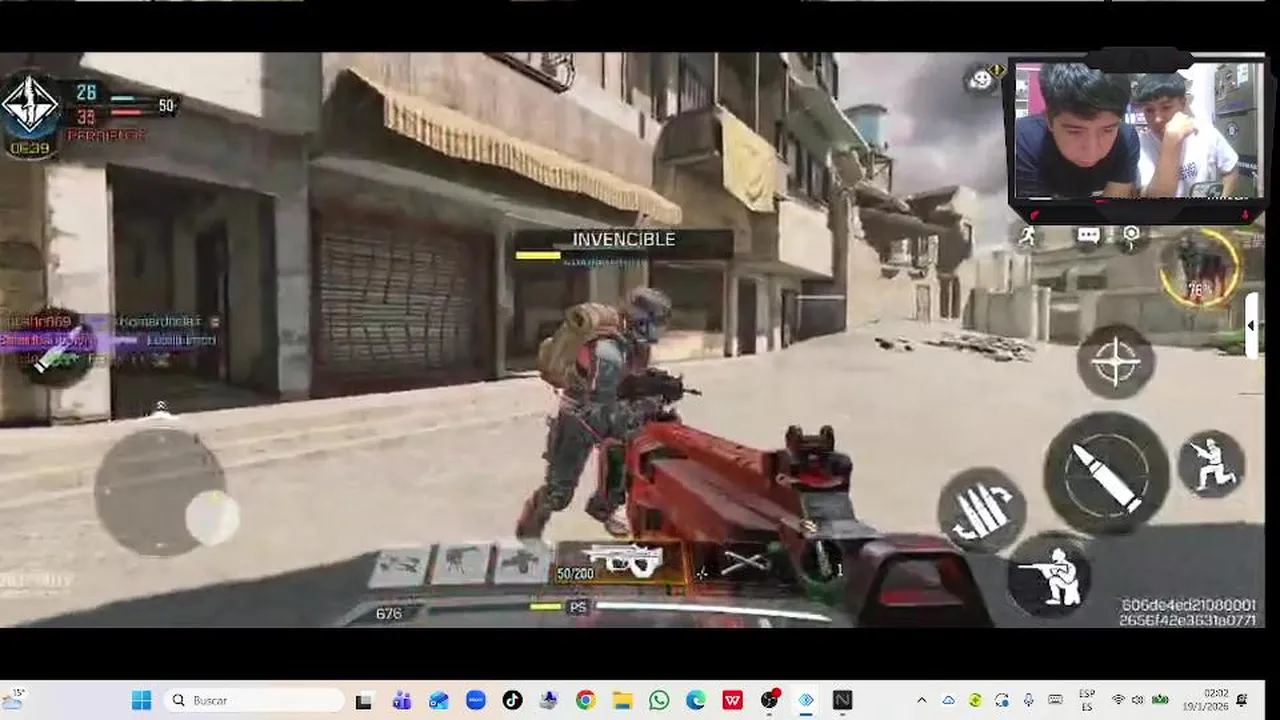Image resolution: width=1280 pixels, height=720 pixels.
Task: Switch to the melee crossed-weapons slot
Action: (745, 563)
